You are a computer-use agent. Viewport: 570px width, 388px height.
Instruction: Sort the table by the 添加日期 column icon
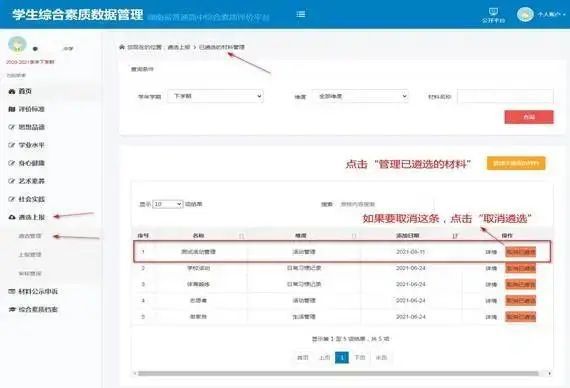click(x=455, y=236)
